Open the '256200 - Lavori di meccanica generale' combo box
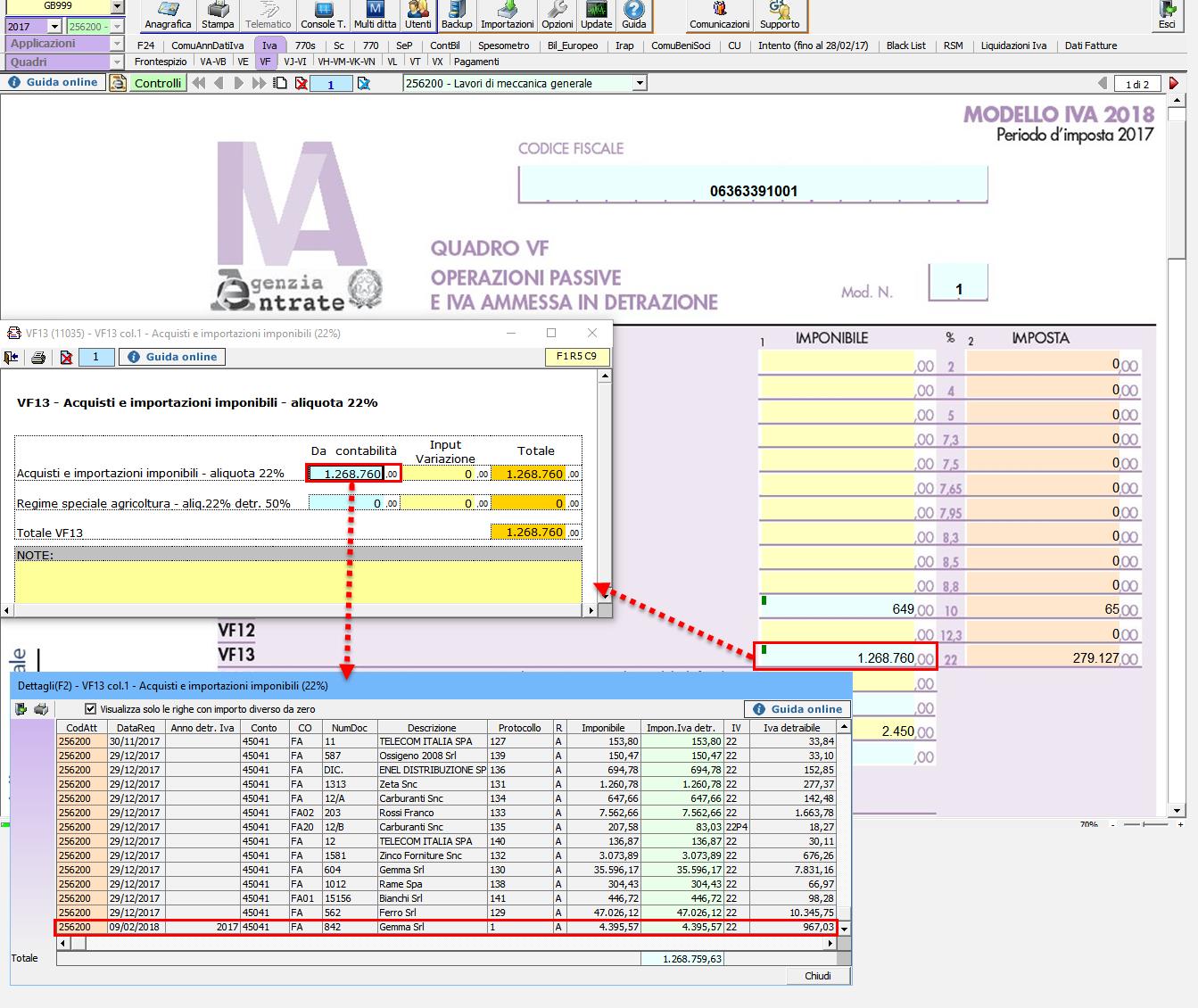This screenshot has width=1198, height=1008. pyautogui.click(x=640, y=84)
